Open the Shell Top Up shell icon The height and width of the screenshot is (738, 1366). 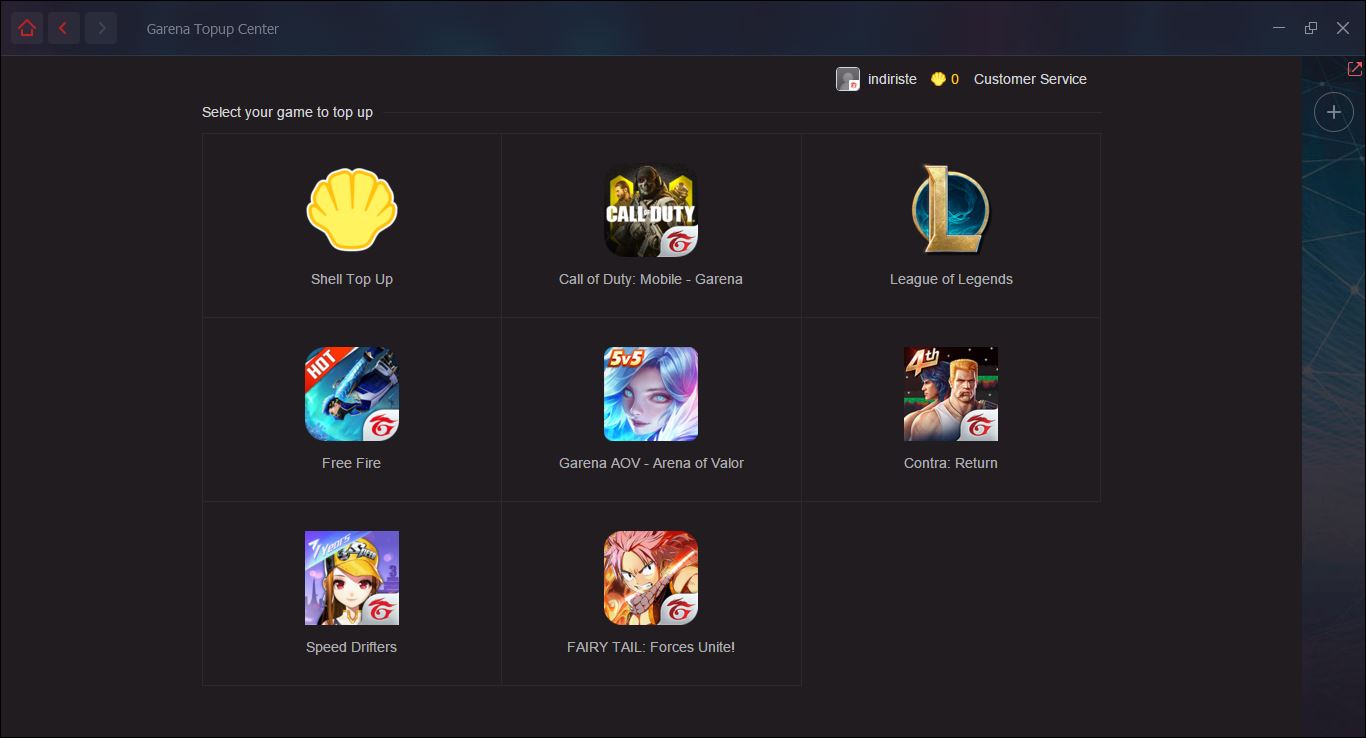point(352,210)
